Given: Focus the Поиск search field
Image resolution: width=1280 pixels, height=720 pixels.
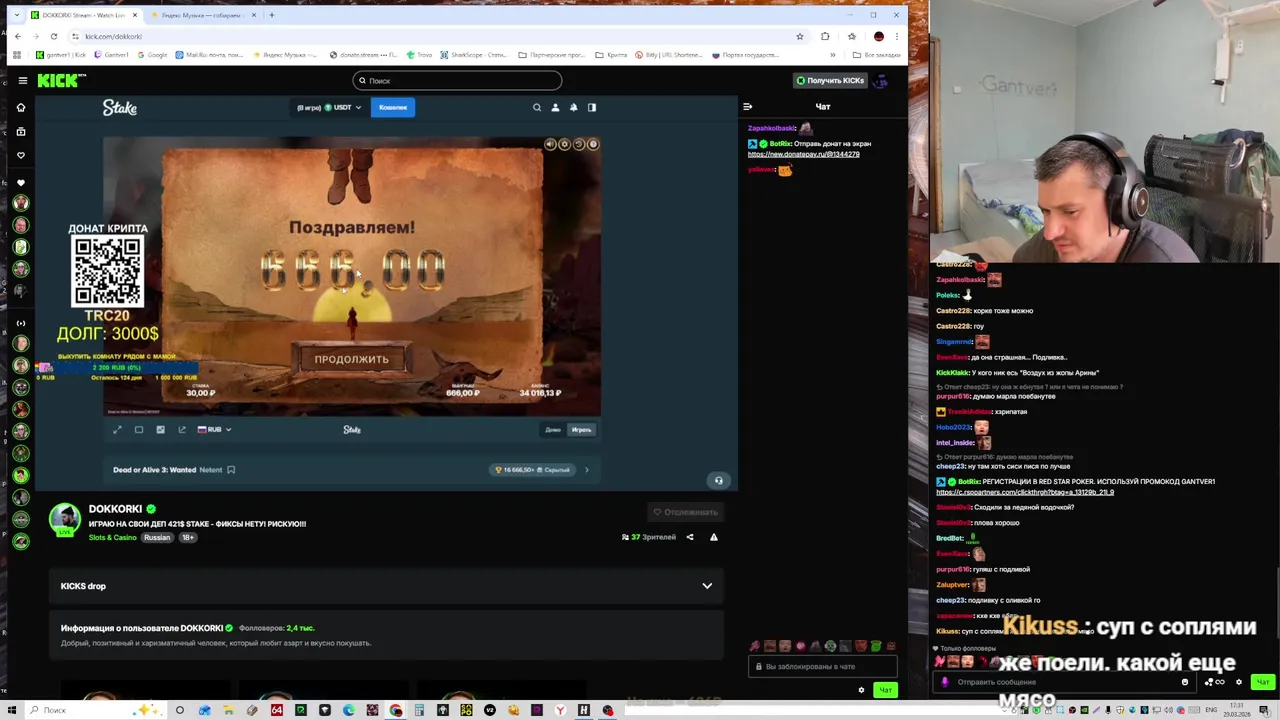Looking at the screenshot, I should [457, 81].
